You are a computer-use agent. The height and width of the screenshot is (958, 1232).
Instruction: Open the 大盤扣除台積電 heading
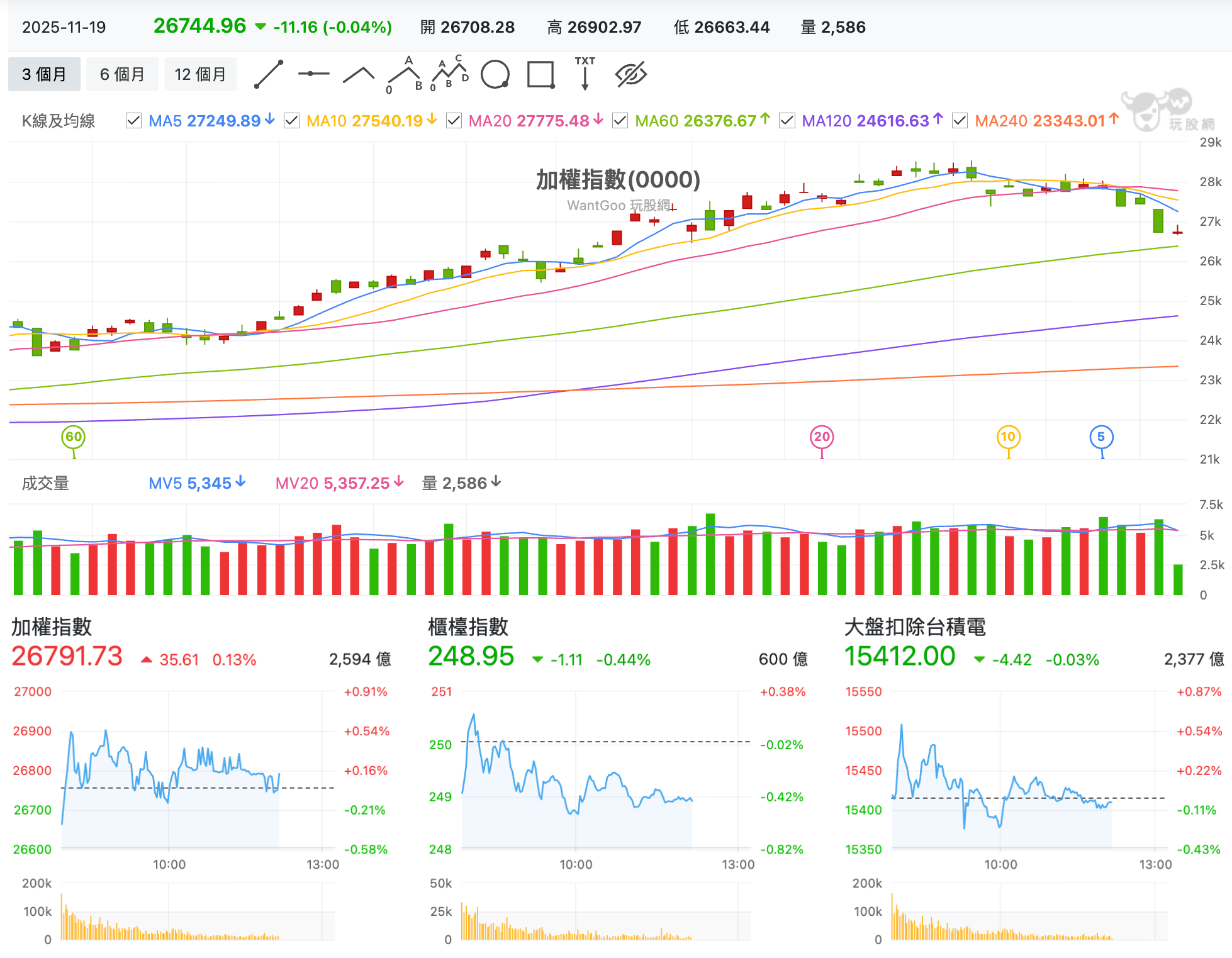tap(914, 627)
